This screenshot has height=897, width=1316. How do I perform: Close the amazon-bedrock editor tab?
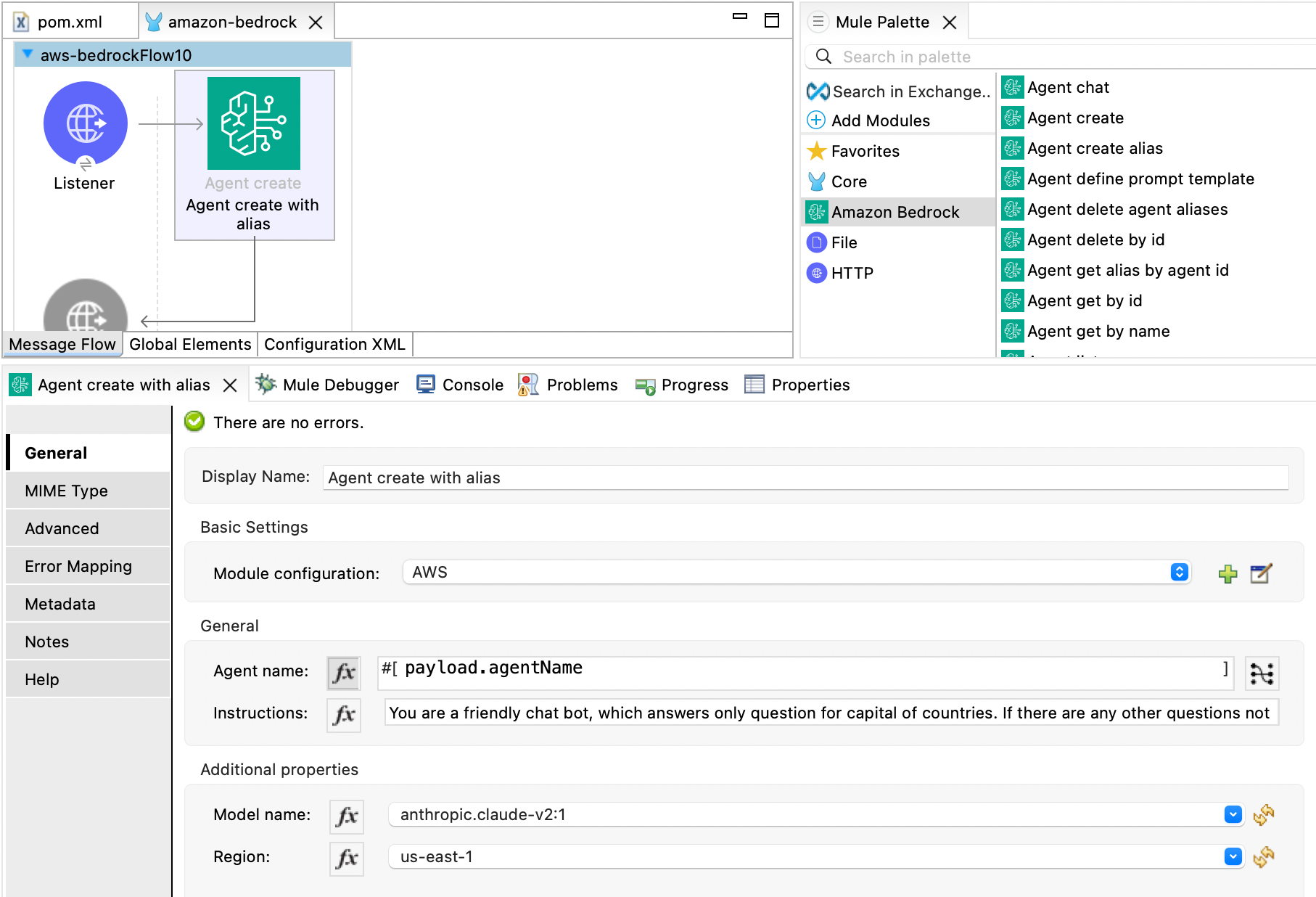pyautogui.click(x=316, y=22)
